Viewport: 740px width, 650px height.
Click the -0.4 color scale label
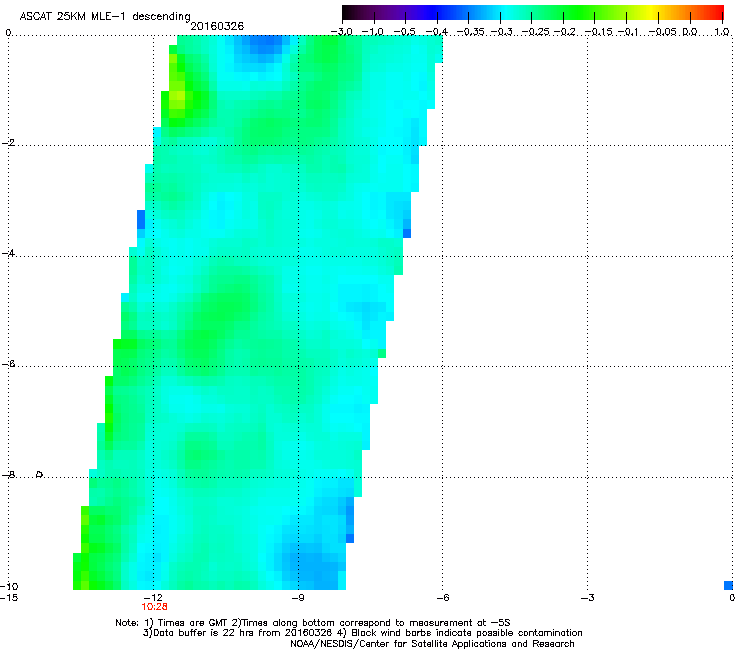[437, 32]
